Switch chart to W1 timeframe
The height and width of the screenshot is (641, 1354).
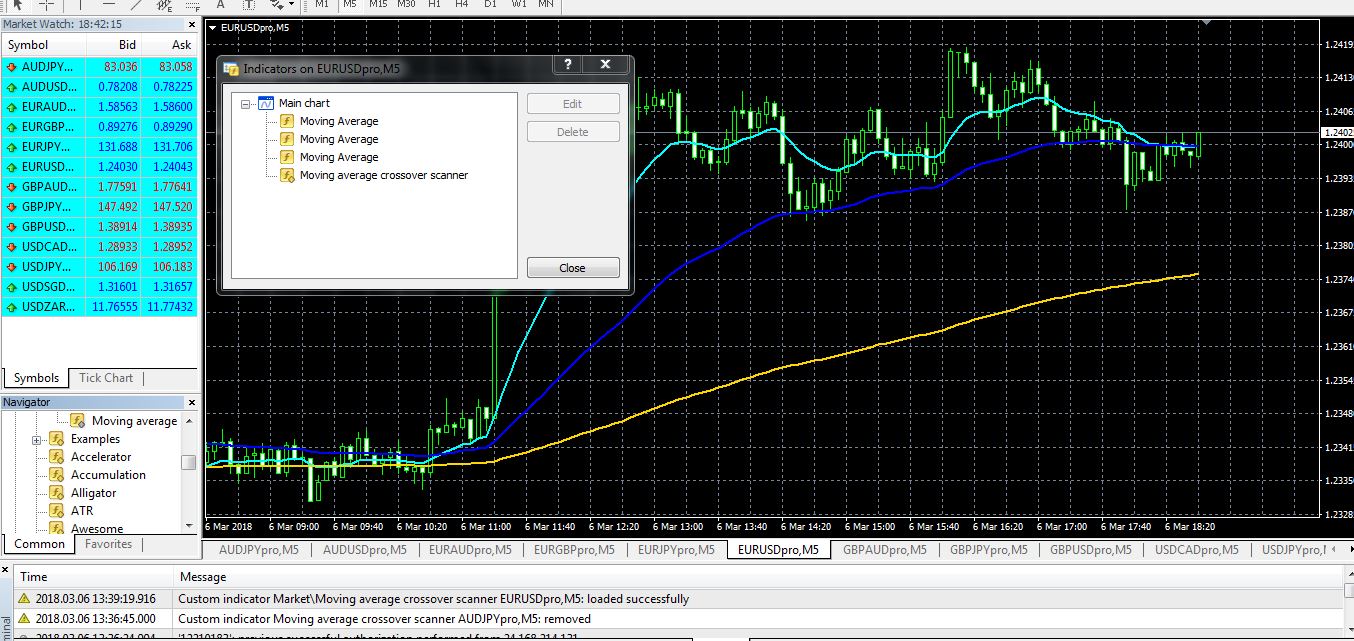point(518,4)
